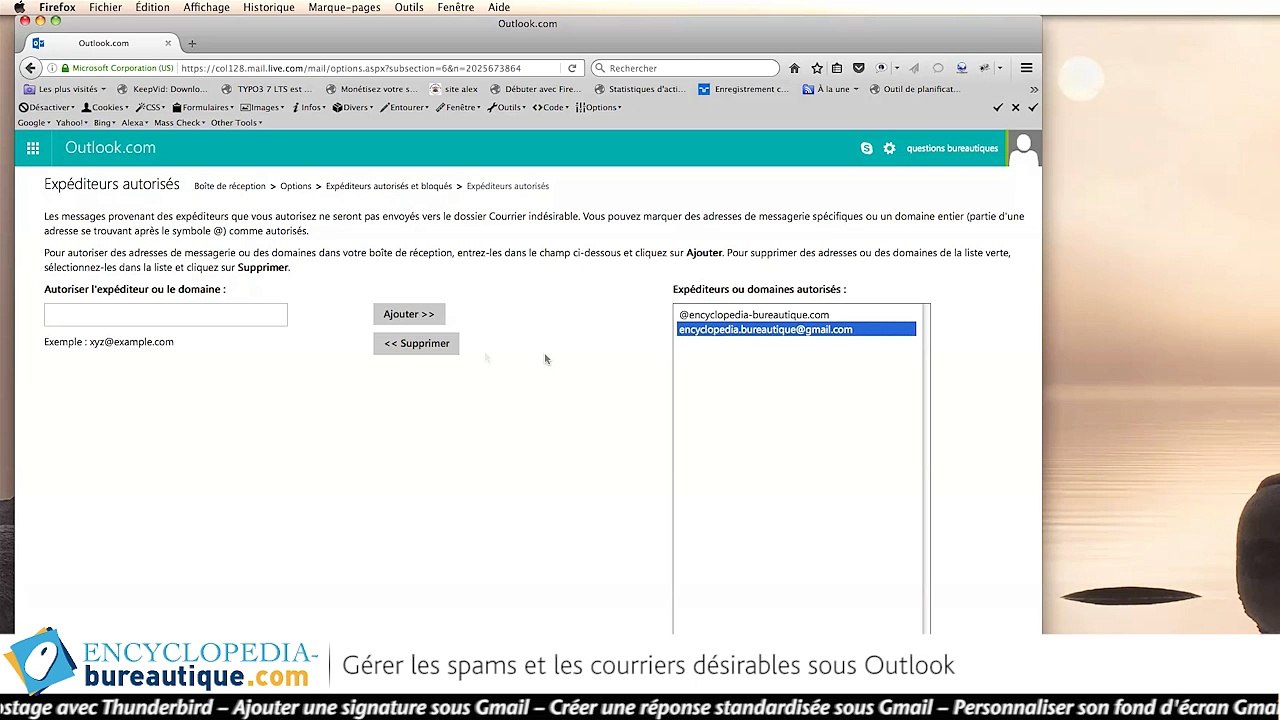Open the Formulaires toolbar dropdown
The width and height of the screenshot is (1280, 720).
point(203,107)
